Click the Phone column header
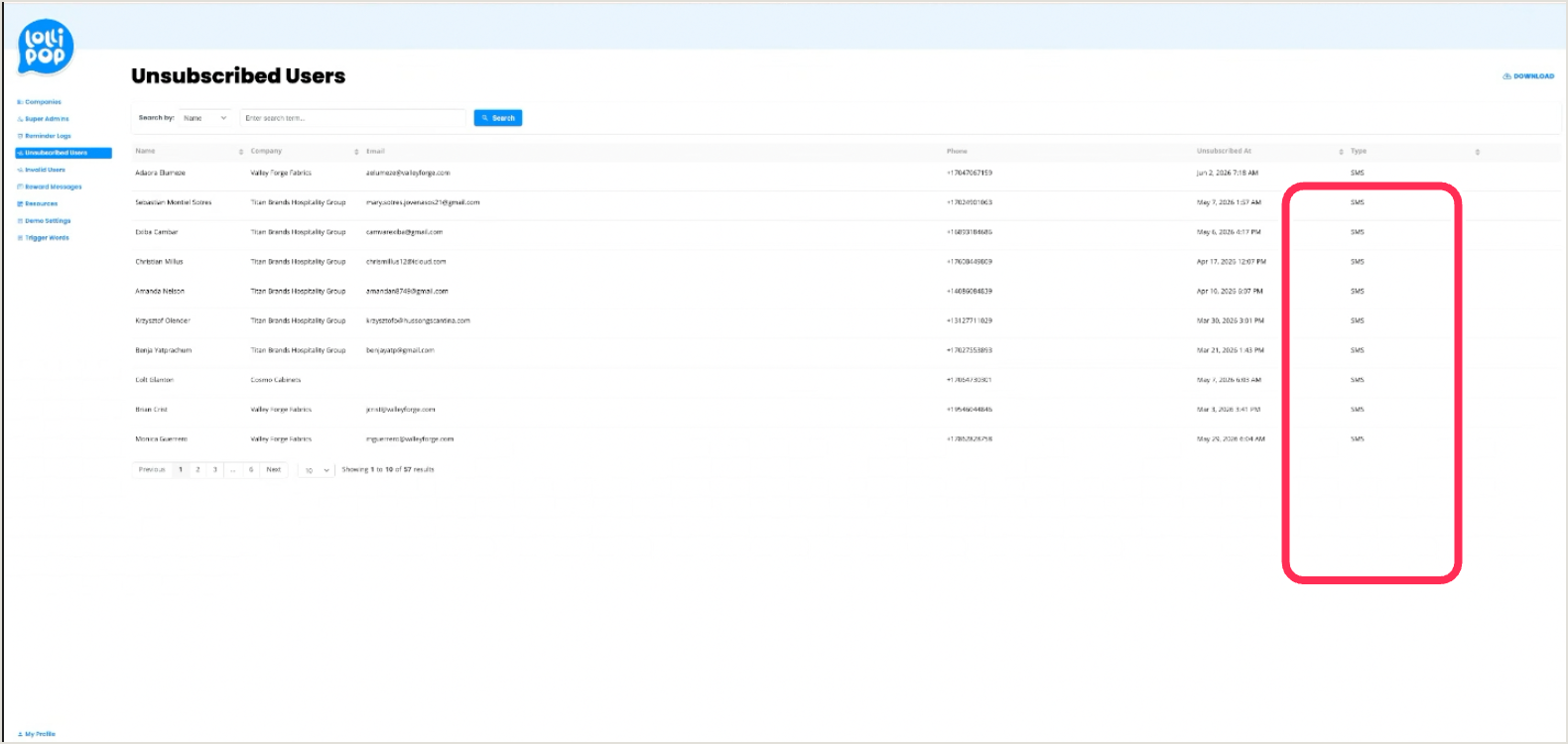The width and height of the screenshot is (1568, 744). pyautogui.click(x=957, y=152)
